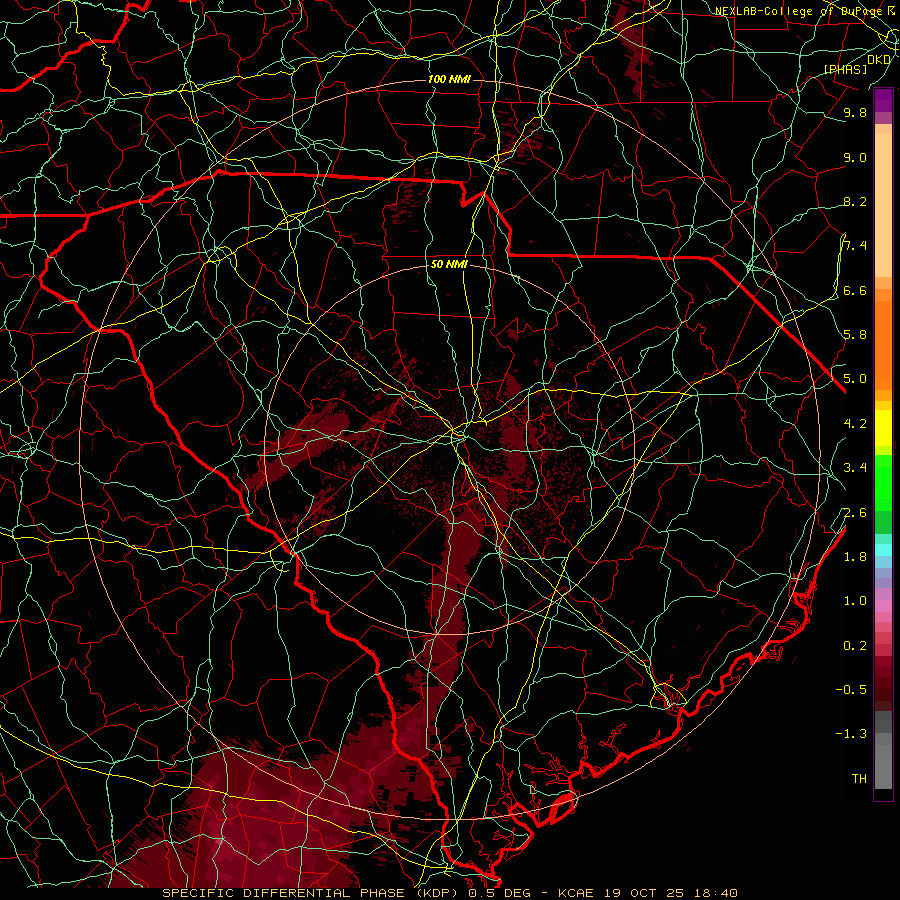The image size is (900, 900).
Task: Click the TH threshold label on the scale
Action: click(859, 779)
